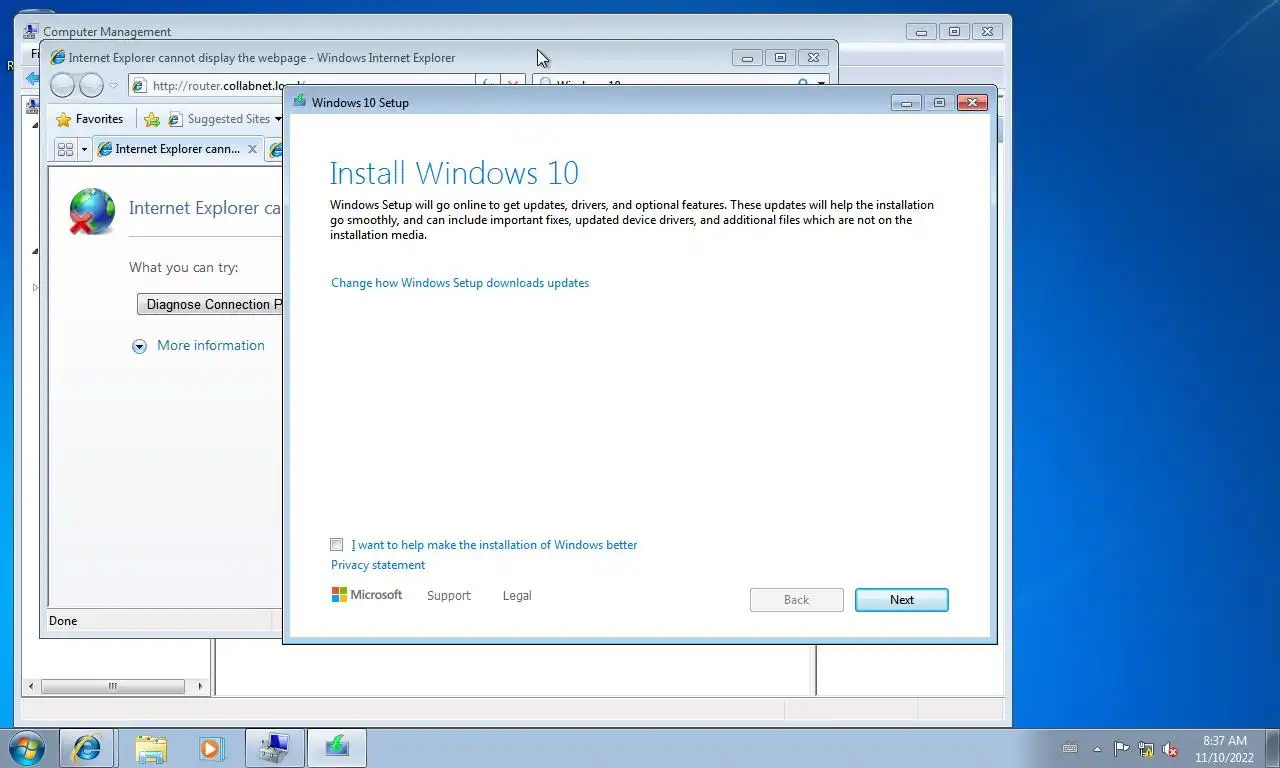
Task: Click the Computer Management title bar icon
Action: (30, 31)
